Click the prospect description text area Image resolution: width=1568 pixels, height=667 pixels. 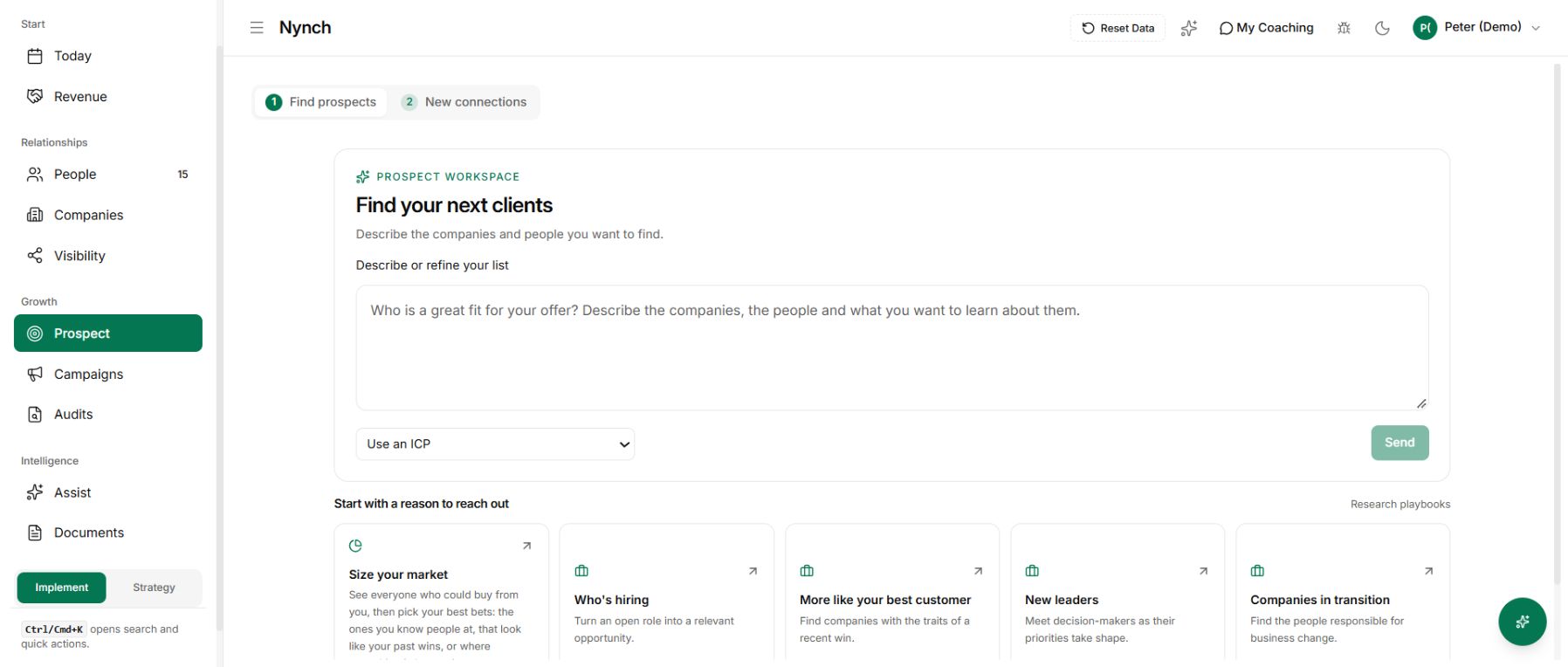click(892, 347)
